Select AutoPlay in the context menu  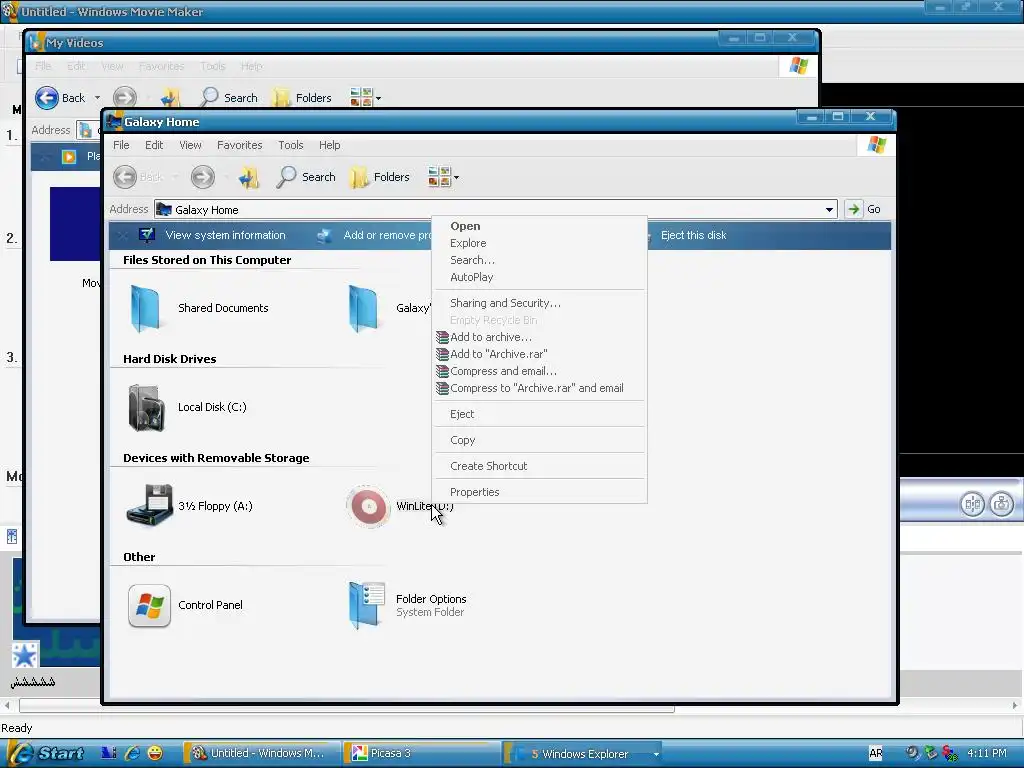point(471,277)
